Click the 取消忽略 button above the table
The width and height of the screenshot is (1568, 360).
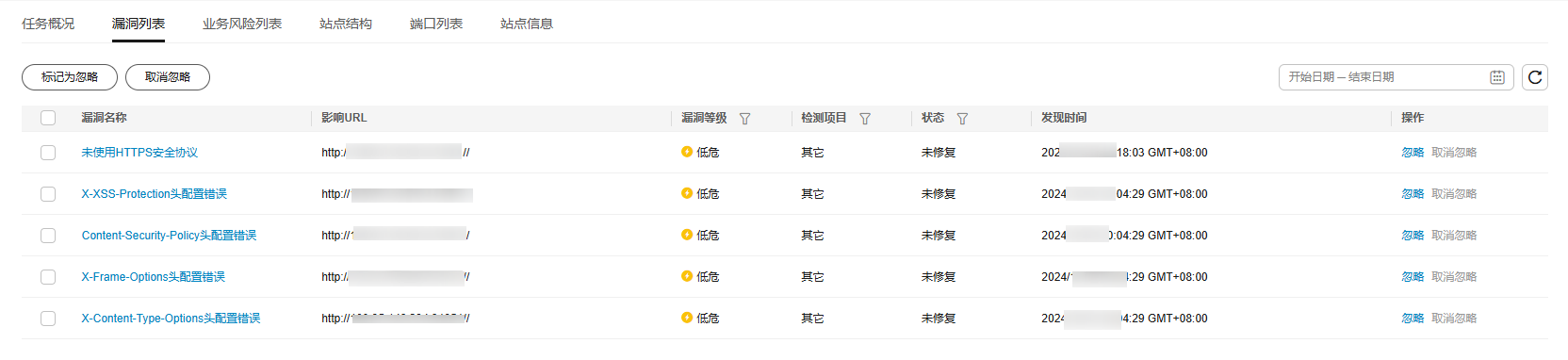coord(168,77)
